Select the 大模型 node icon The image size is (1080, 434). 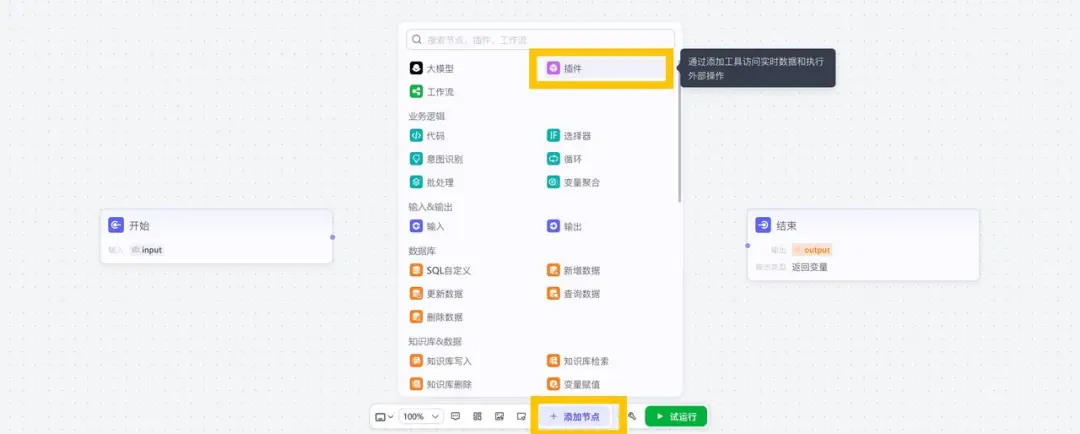point(416,68)
